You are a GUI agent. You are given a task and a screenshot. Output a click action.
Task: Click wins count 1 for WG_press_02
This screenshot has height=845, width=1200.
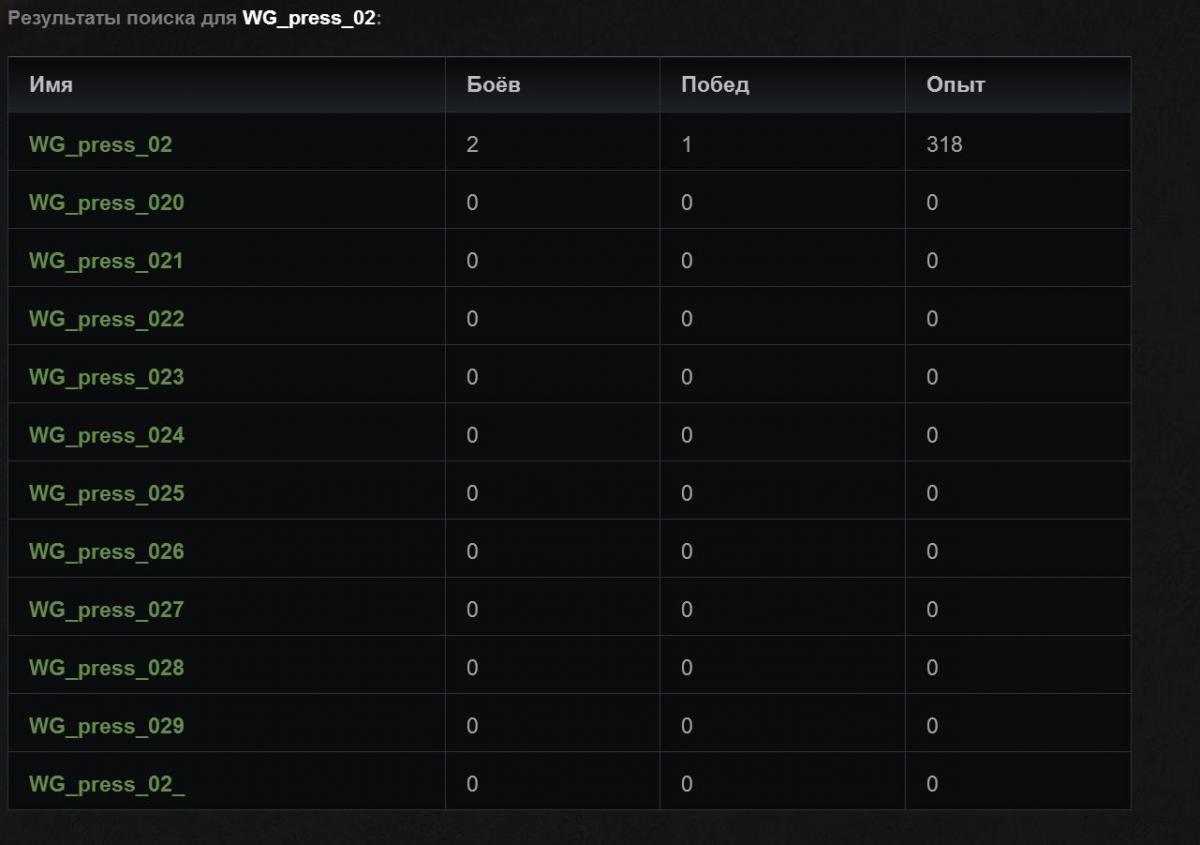[687, 145]
